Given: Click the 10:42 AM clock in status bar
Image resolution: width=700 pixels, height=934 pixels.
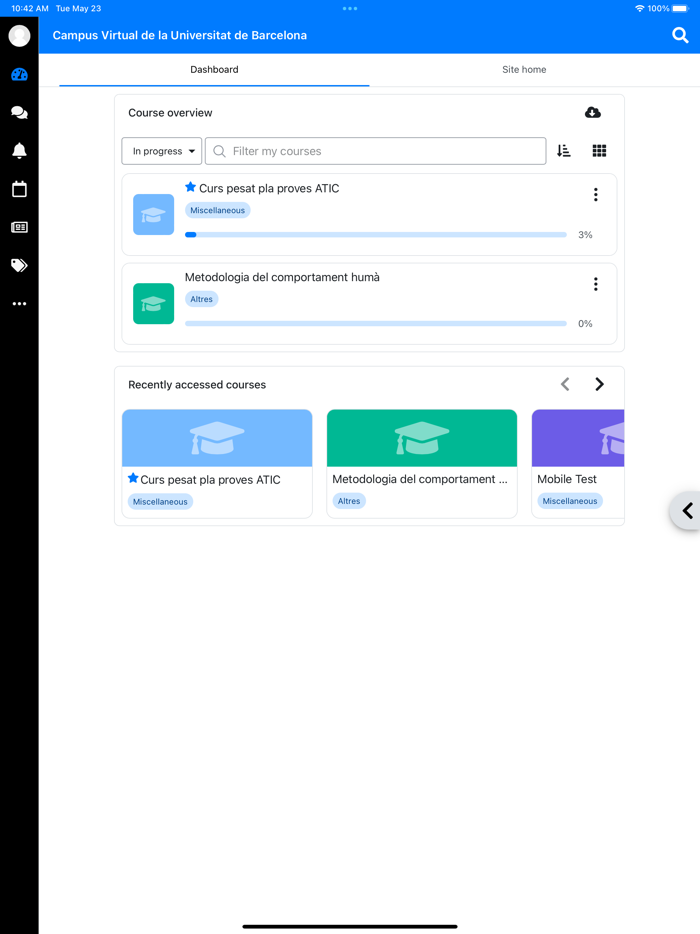Looking at the screenshot, I should [30, 8].
